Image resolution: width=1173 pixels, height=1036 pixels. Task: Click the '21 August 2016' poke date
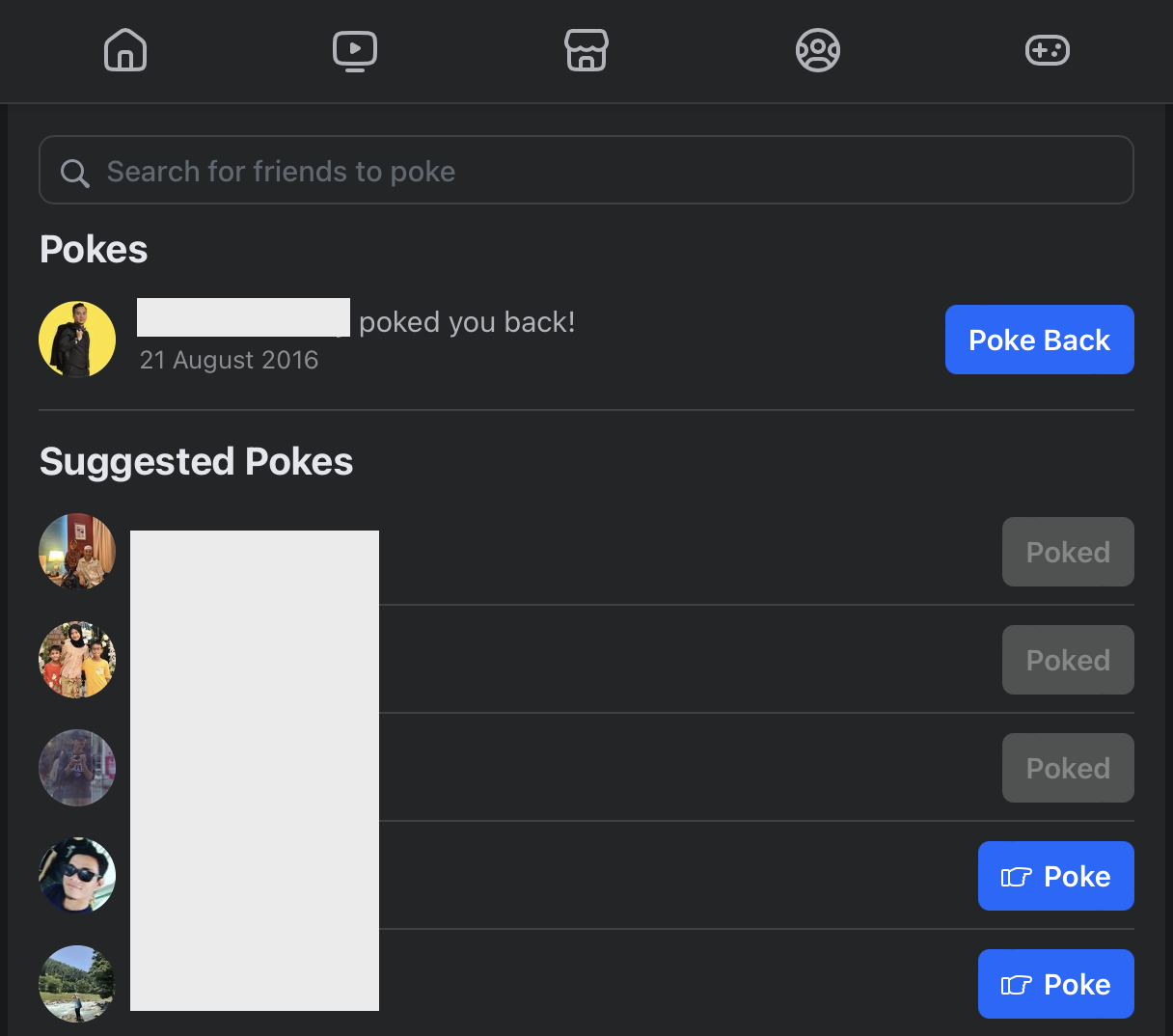click(x=229, y=360)
